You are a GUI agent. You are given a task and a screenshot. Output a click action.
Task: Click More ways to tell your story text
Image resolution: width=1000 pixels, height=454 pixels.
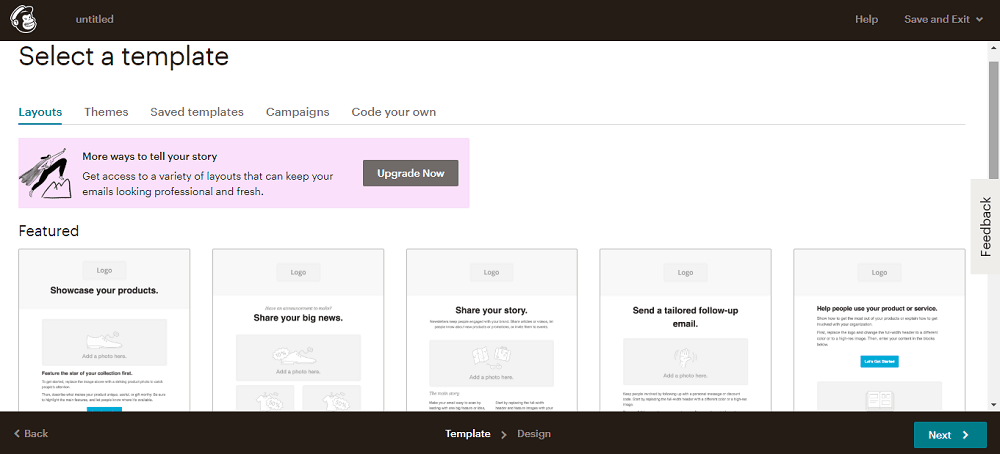point(150,156)
